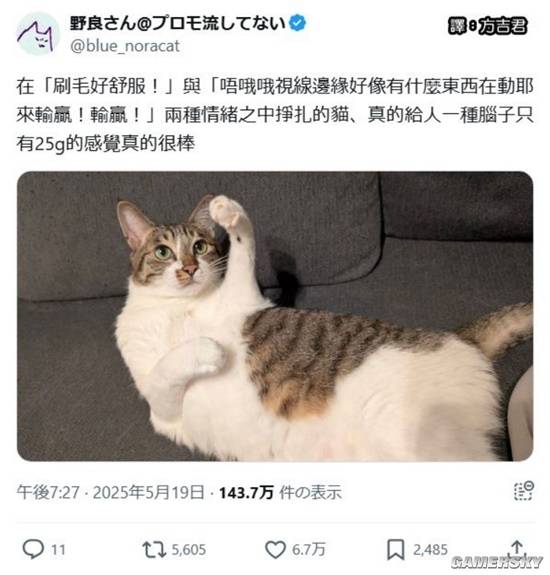Open the cat photo thumbnail

(x=275, y=316)
